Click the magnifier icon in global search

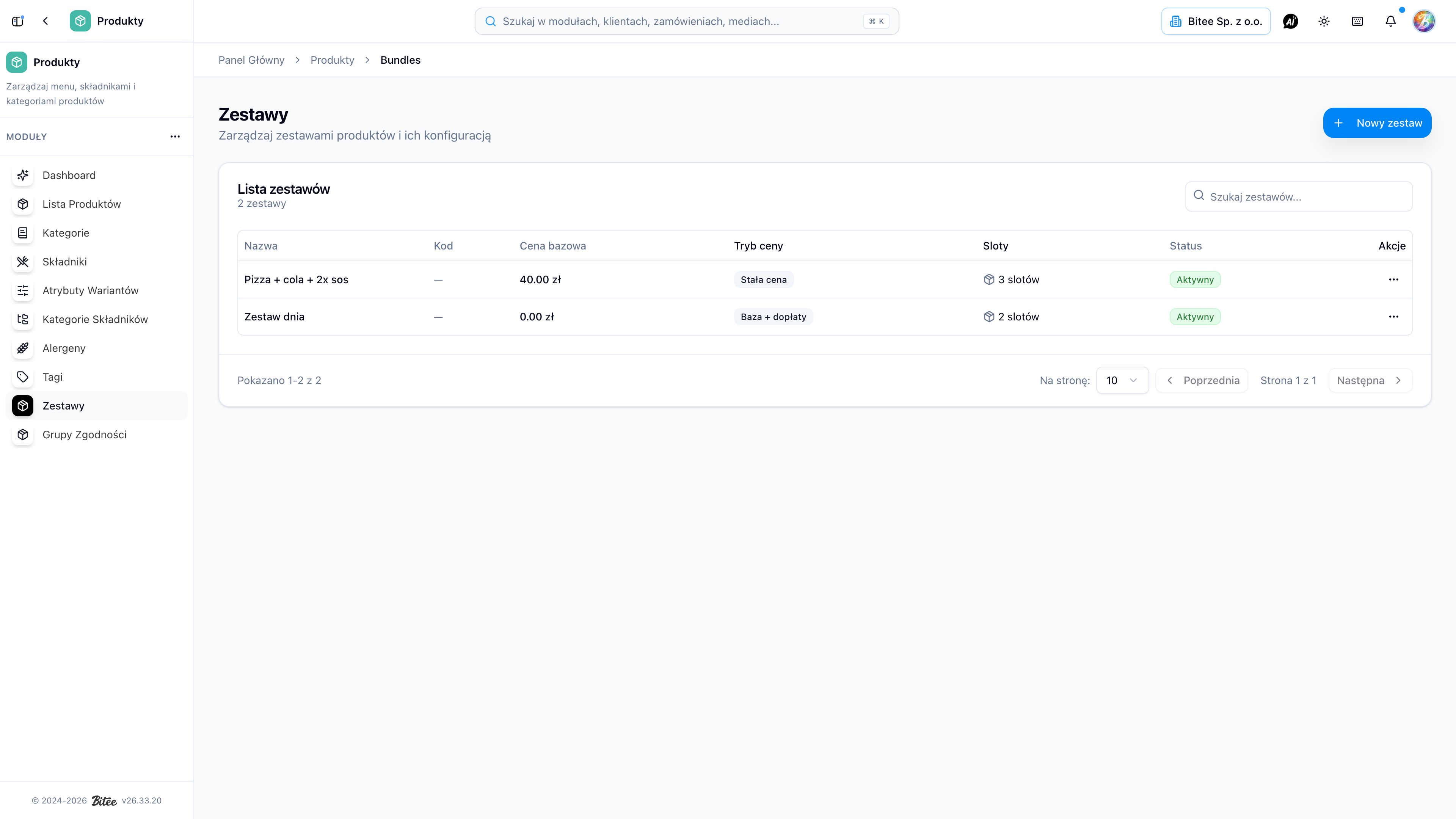(x=491, y=22)
